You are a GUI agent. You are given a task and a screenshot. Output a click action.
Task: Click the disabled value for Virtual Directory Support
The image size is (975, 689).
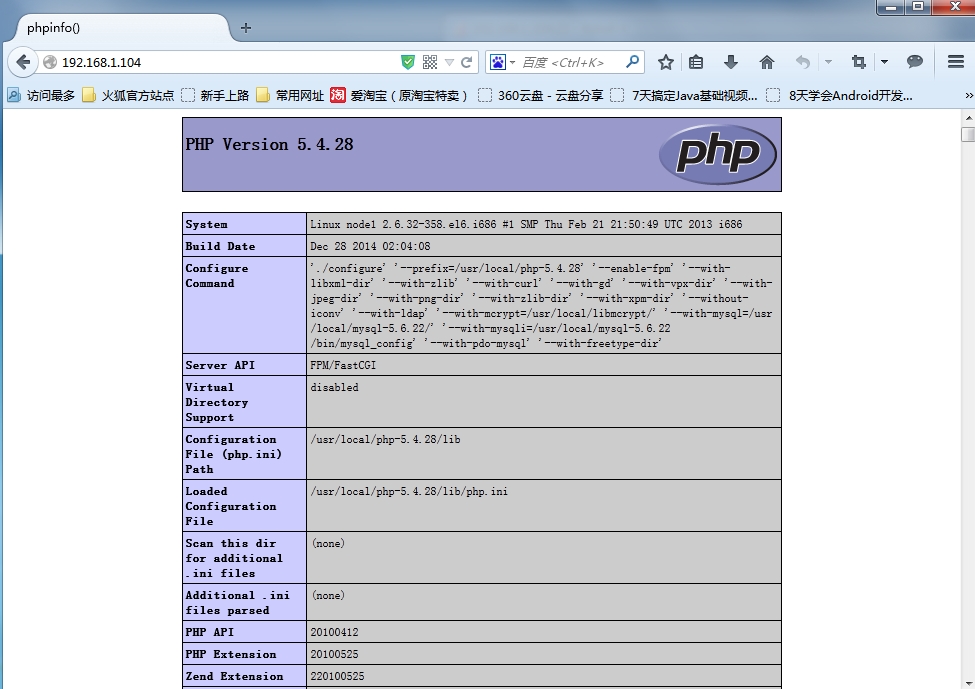(x=335, y=387)
